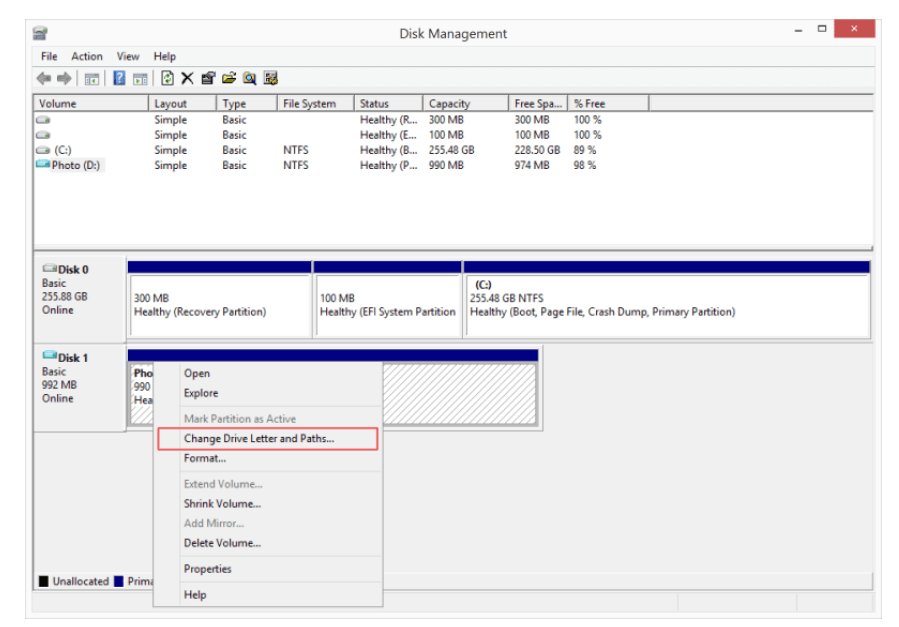Viewport: 899px width, 627px height.
Task: Click Explore in the context menu
Action: [200, 393]
